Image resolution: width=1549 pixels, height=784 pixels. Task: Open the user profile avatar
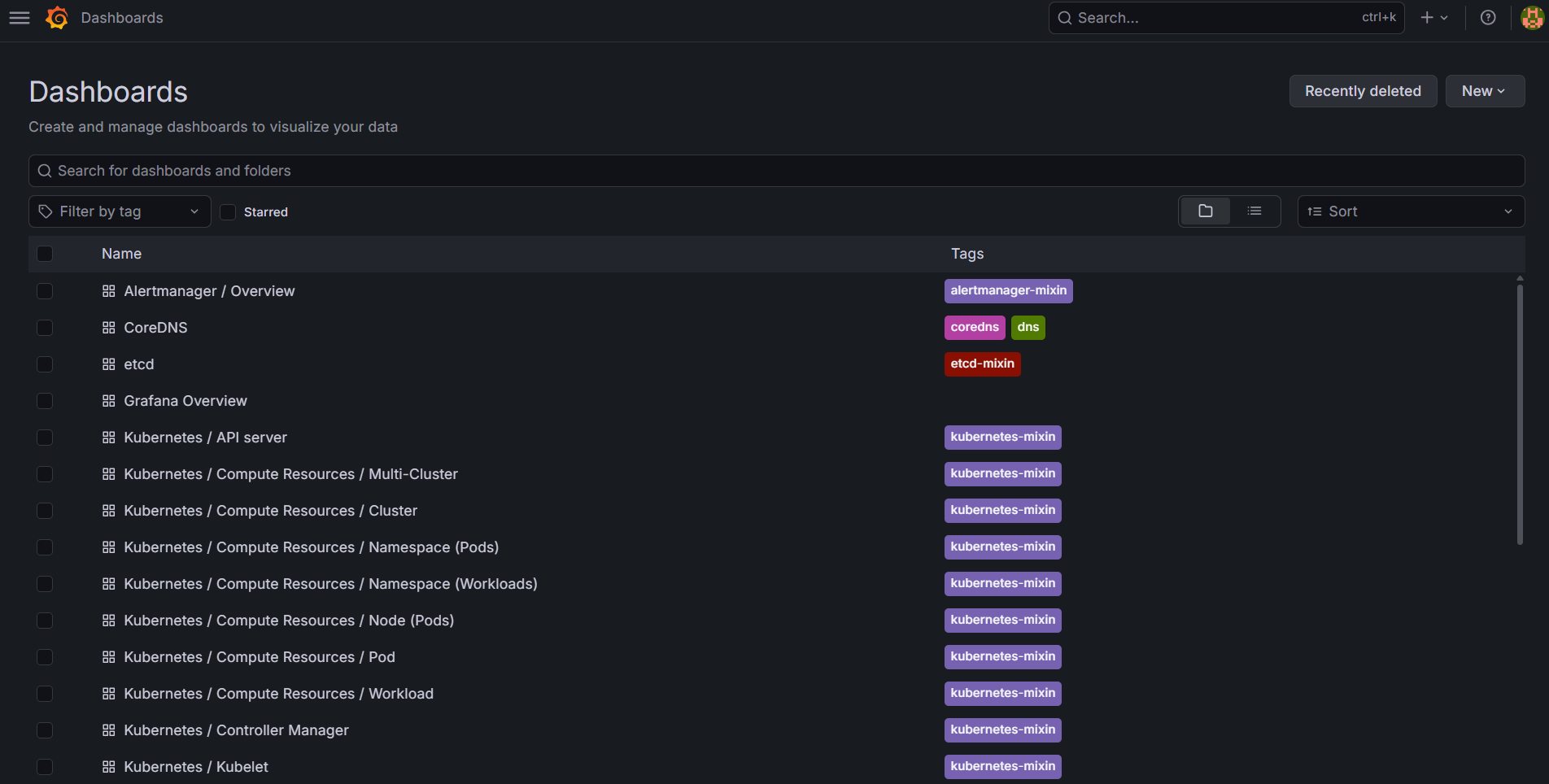tap(1532, 18)
